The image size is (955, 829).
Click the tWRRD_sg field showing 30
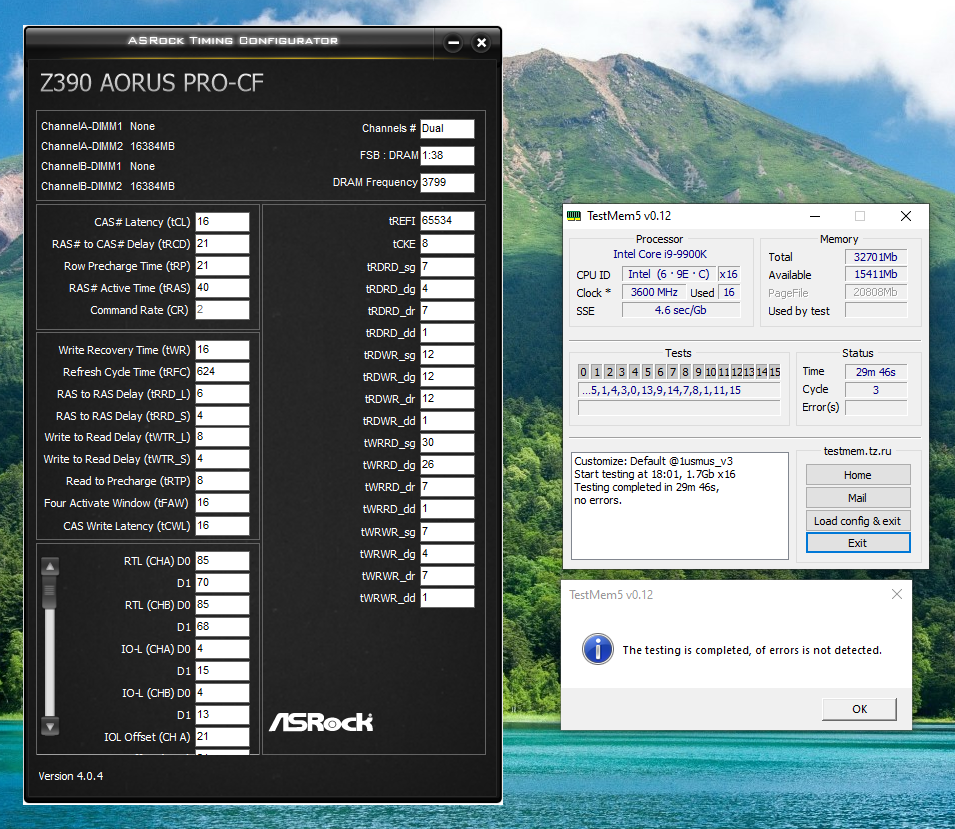tap(447, 443)
